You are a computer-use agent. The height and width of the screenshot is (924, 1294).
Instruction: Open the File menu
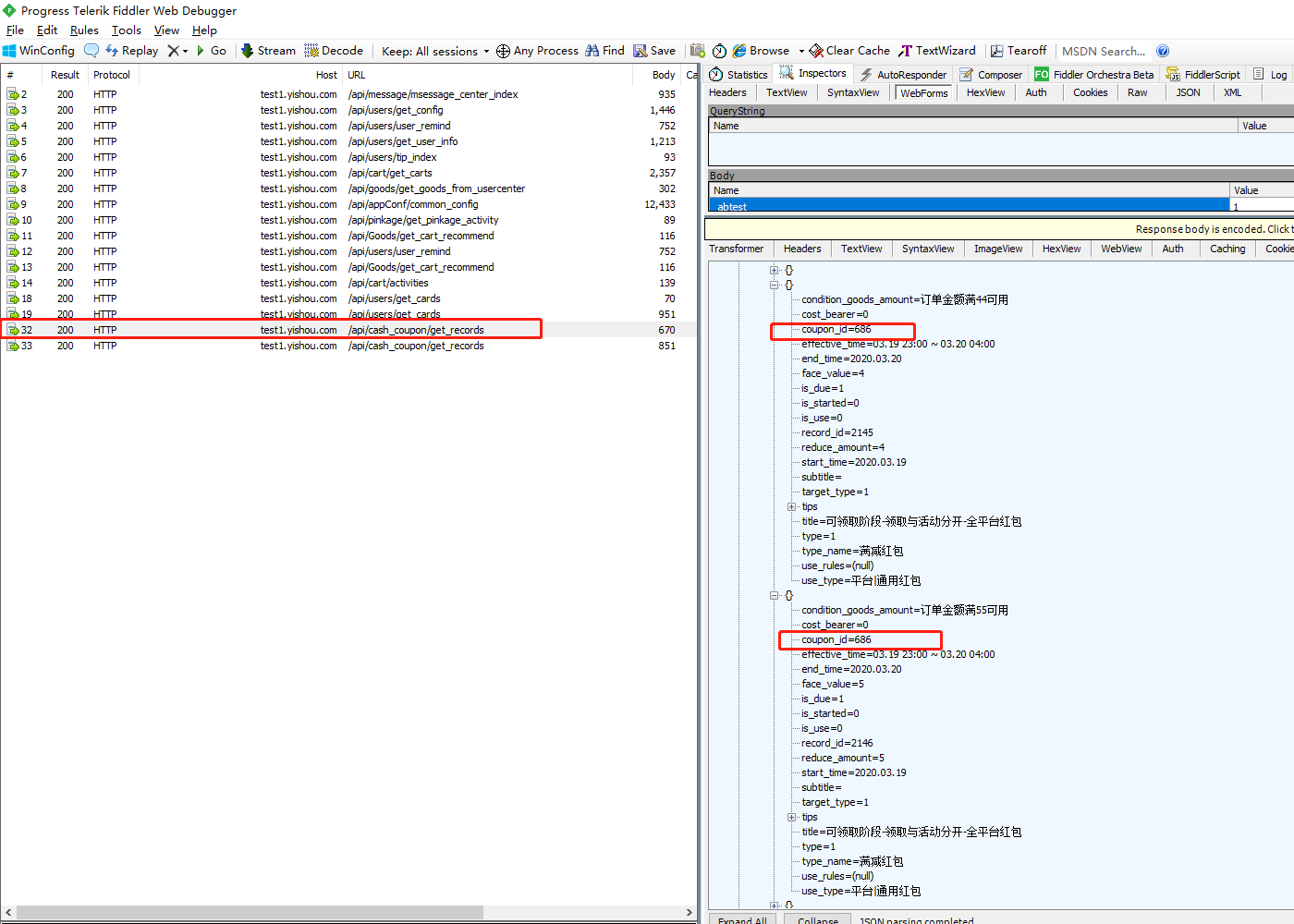15,30
